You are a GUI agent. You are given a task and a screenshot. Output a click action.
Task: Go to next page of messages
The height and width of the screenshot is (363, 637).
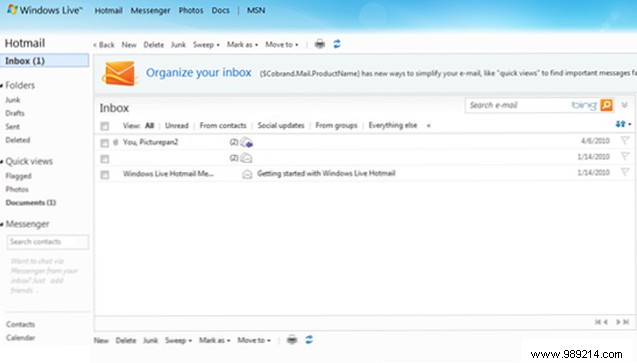pyautogui.click(x=618, y=322)
